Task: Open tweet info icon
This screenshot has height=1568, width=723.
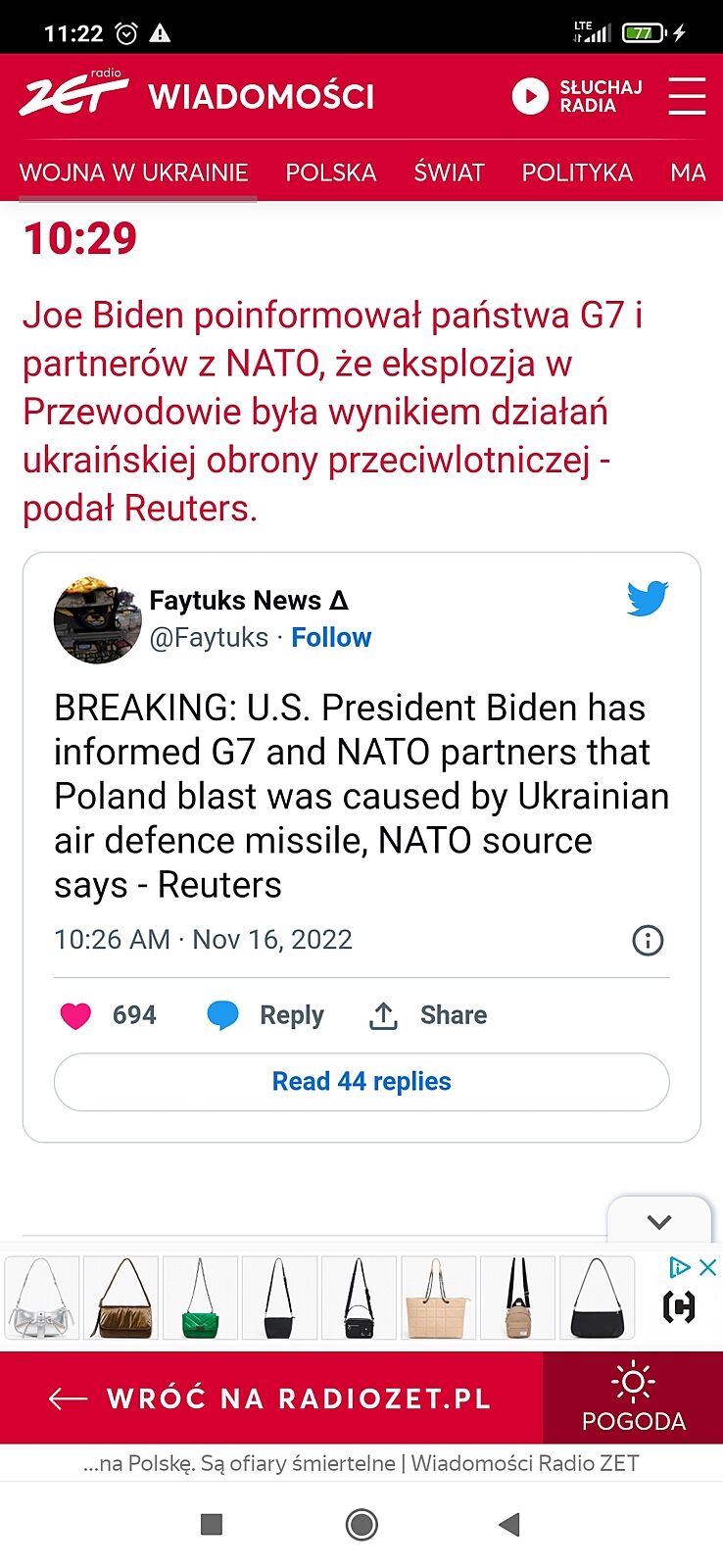Action: coord(648,940)
